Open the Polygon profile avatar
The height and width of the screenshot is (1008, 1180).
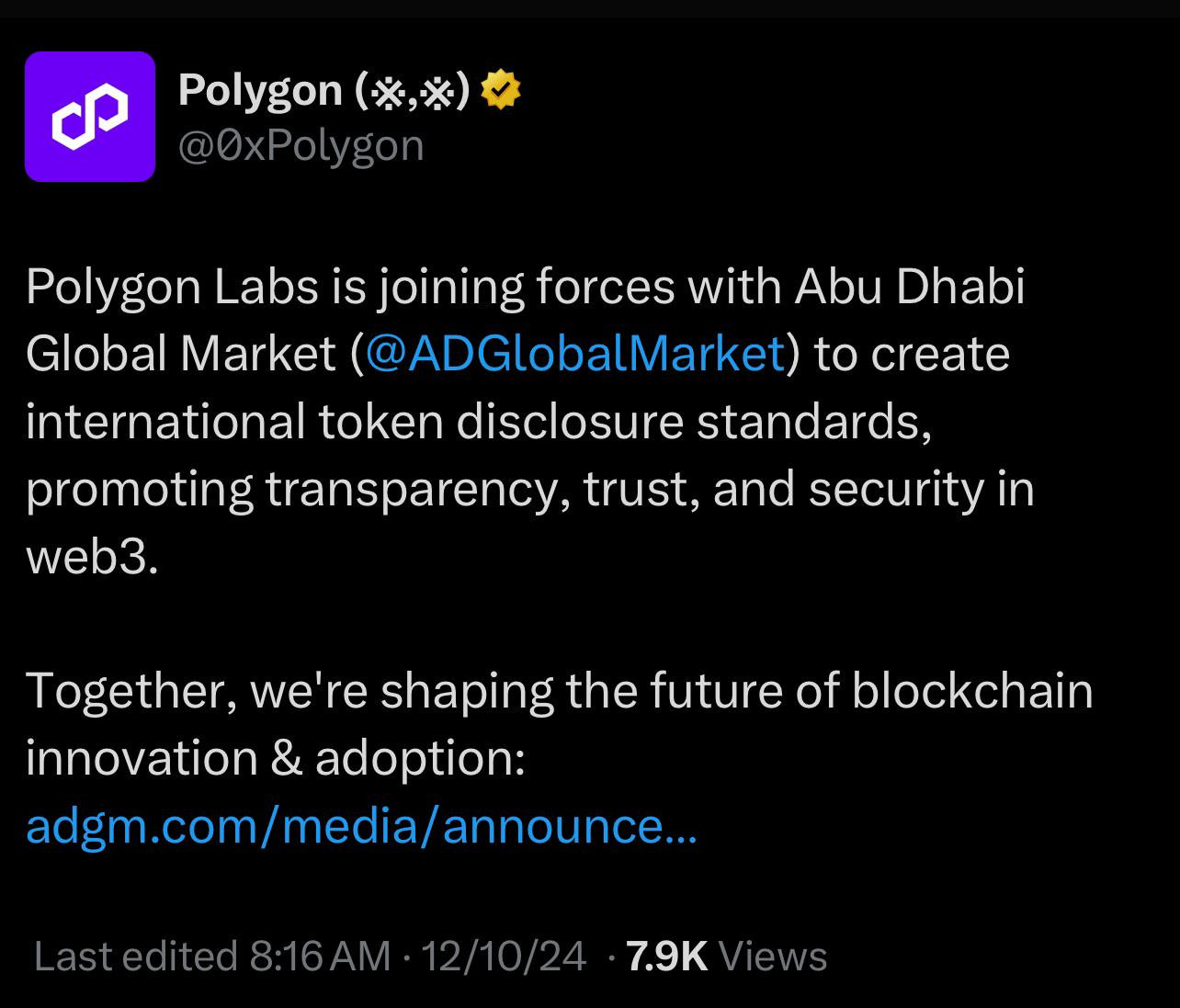pos(90,117)
